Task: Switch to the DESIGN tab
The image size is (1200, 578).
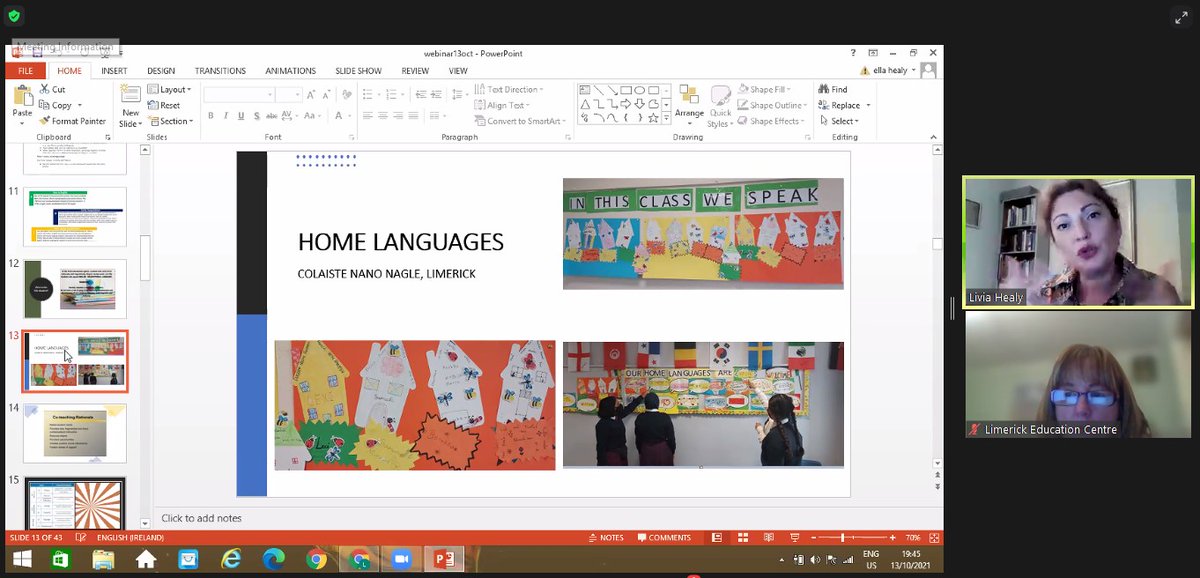Action: pos(161,71)
